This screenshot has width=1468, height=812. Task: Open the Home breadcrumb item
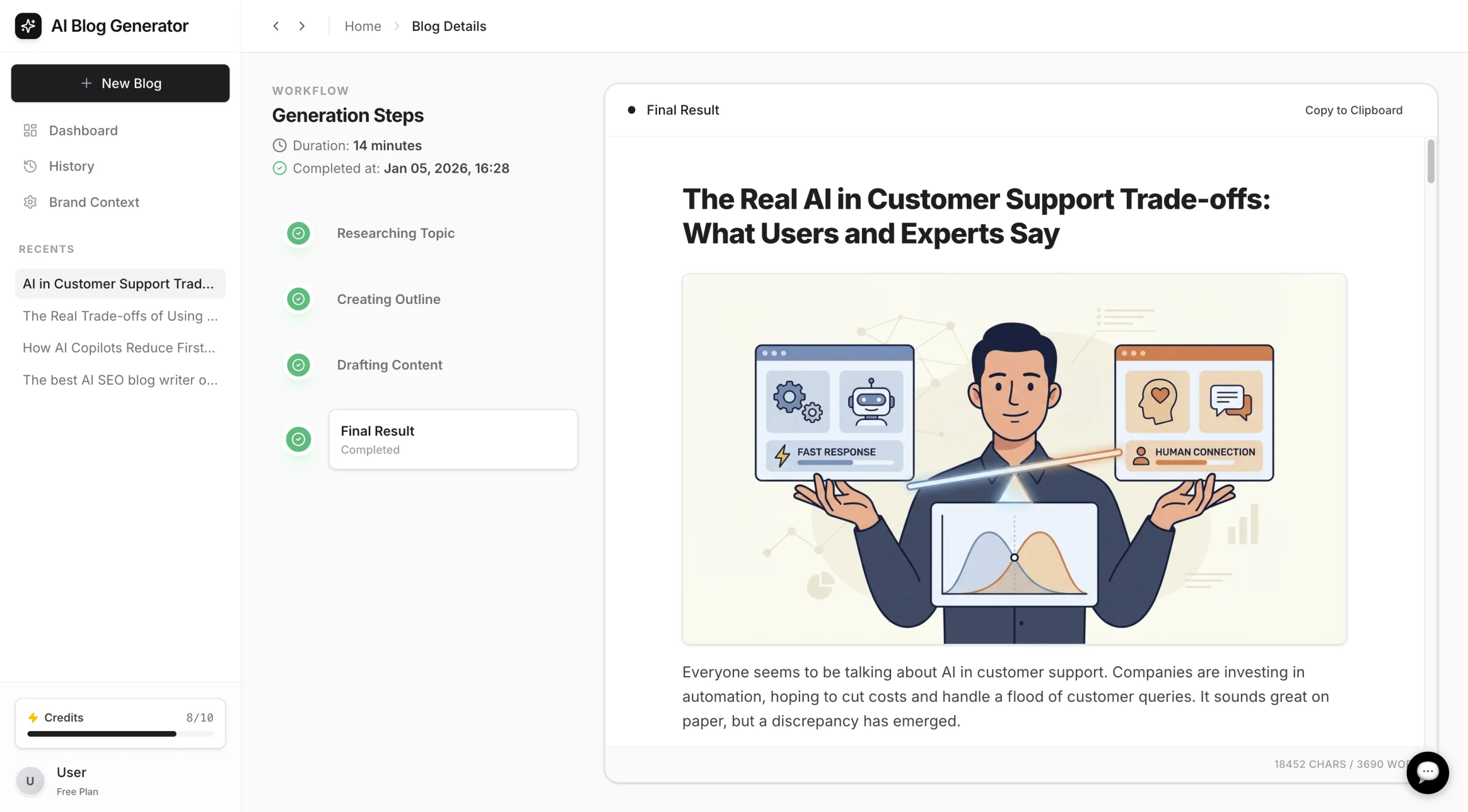pos(362,26)
